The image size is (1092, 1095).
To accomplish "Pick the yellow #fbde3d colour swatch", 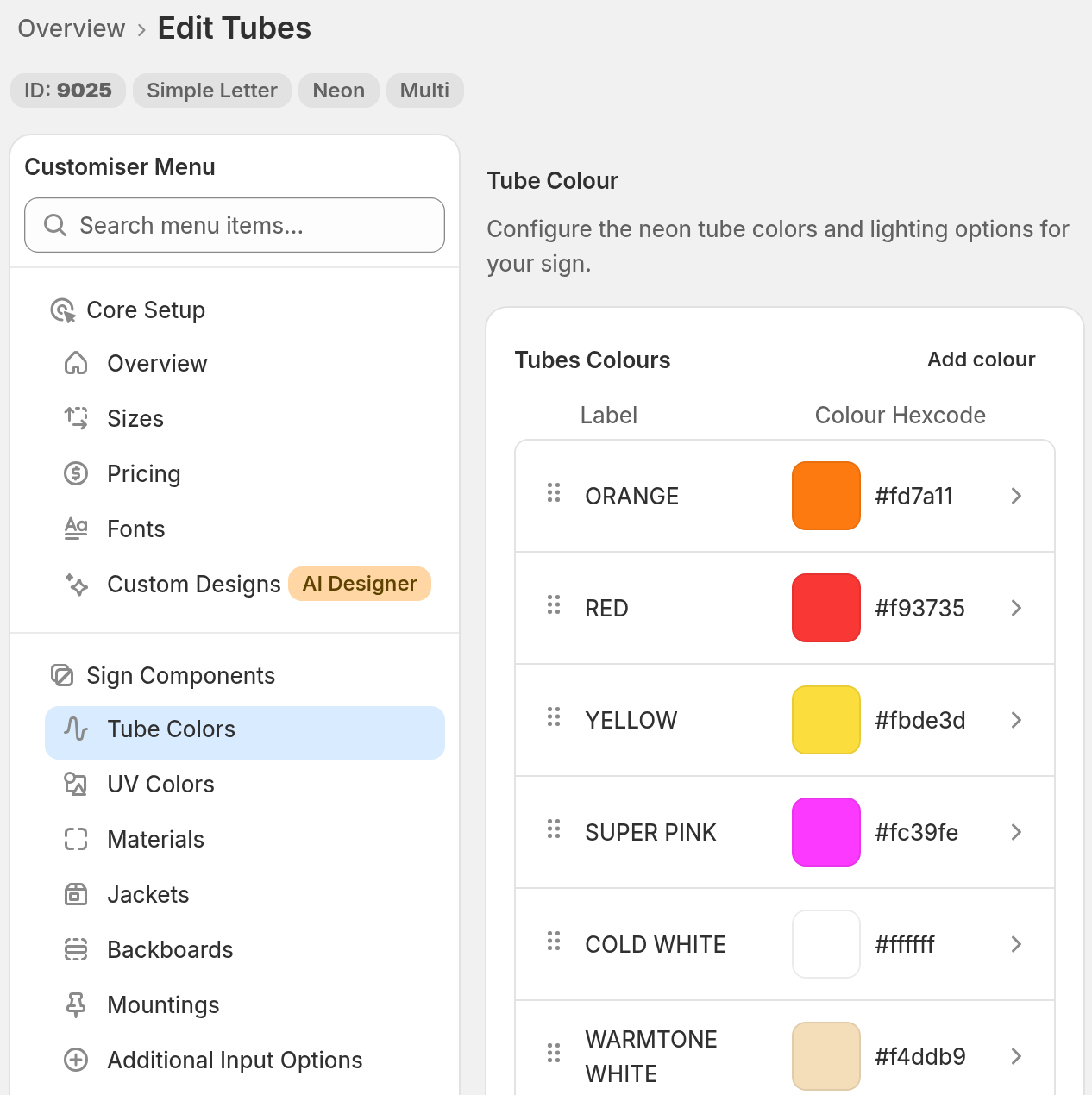I will [826, 720].
